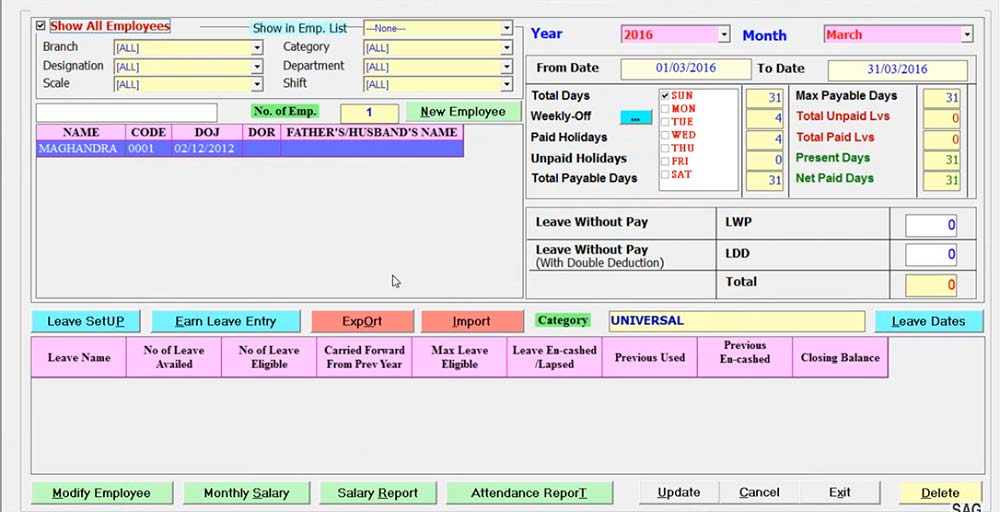Click the Total Payable Days field
1000x512 pixels.
[765, 180]
